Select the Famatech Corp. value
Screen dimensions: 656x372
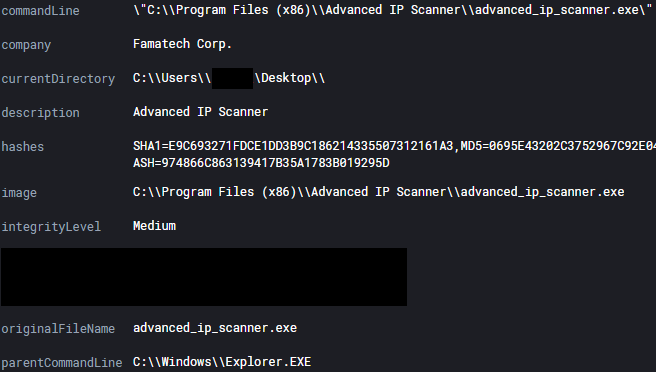[182, 44]
